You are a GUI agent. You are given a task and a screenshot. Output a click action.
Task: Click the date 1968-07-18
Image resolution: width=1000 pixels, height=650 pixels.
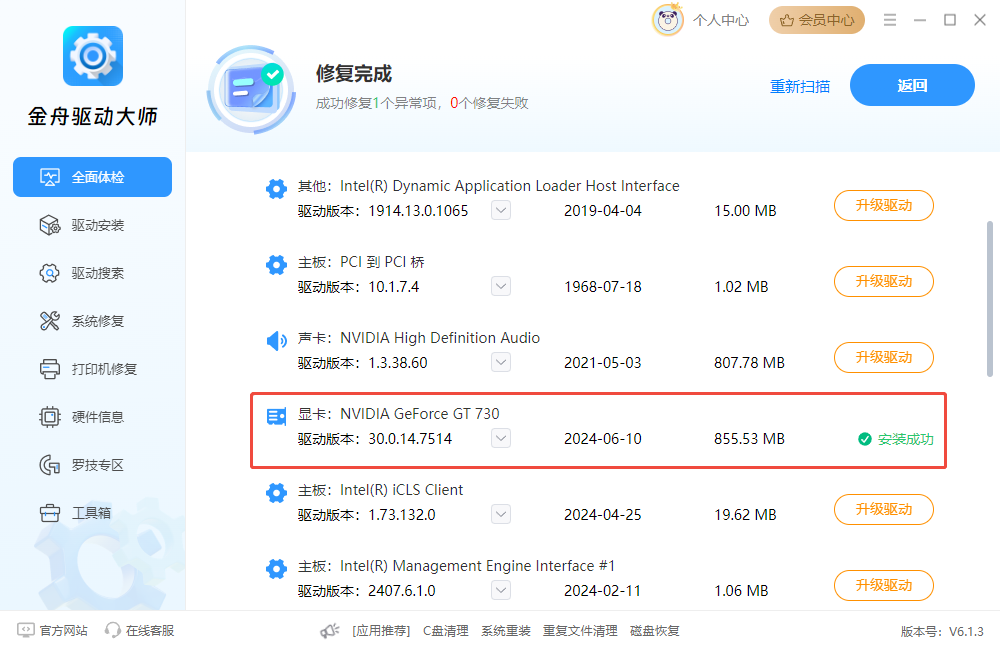603,286
